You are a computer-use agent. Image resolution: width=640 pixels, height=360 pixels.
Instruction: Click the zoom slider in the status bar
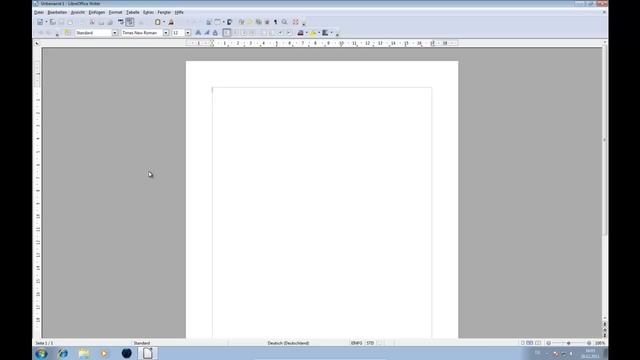[569, 343]
